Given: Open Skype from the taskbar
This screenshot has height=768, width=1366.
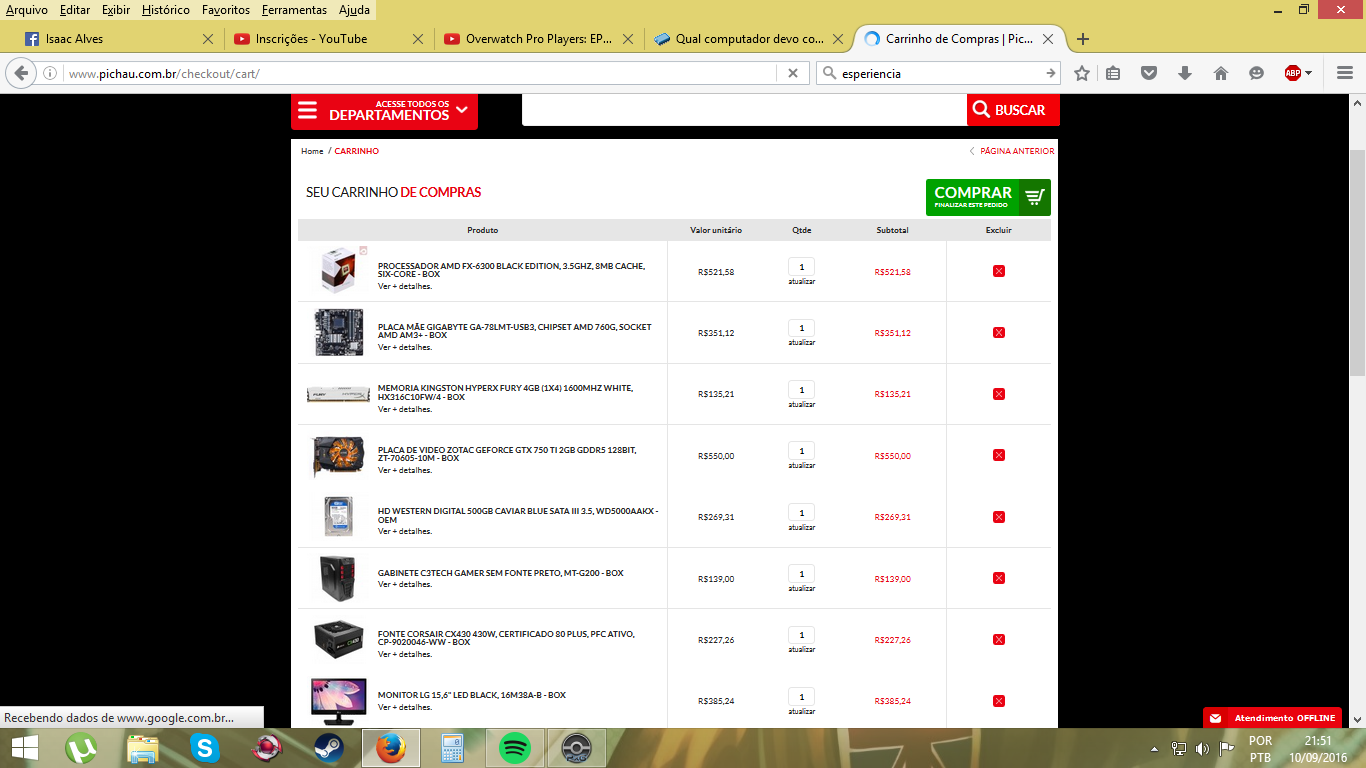Looking at the screenshot, I should click(207, 748).
